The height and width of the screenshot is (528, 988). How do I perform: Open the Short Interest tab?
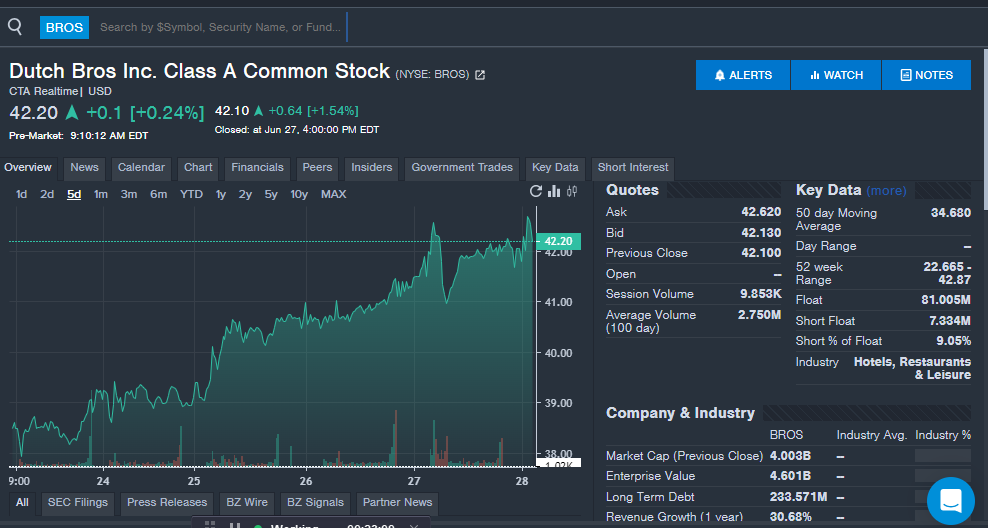pos(633,168)
